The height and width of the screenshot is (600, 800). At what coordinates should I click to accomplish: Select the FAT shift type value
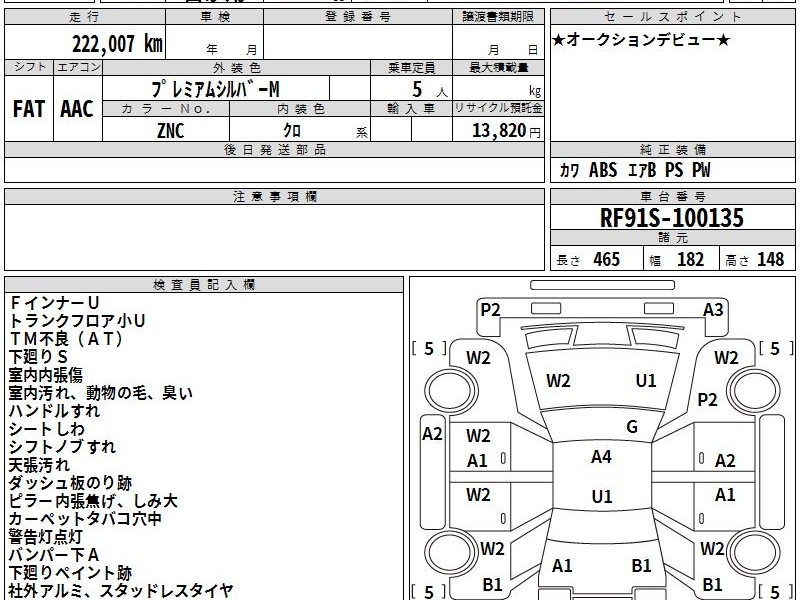29,109
